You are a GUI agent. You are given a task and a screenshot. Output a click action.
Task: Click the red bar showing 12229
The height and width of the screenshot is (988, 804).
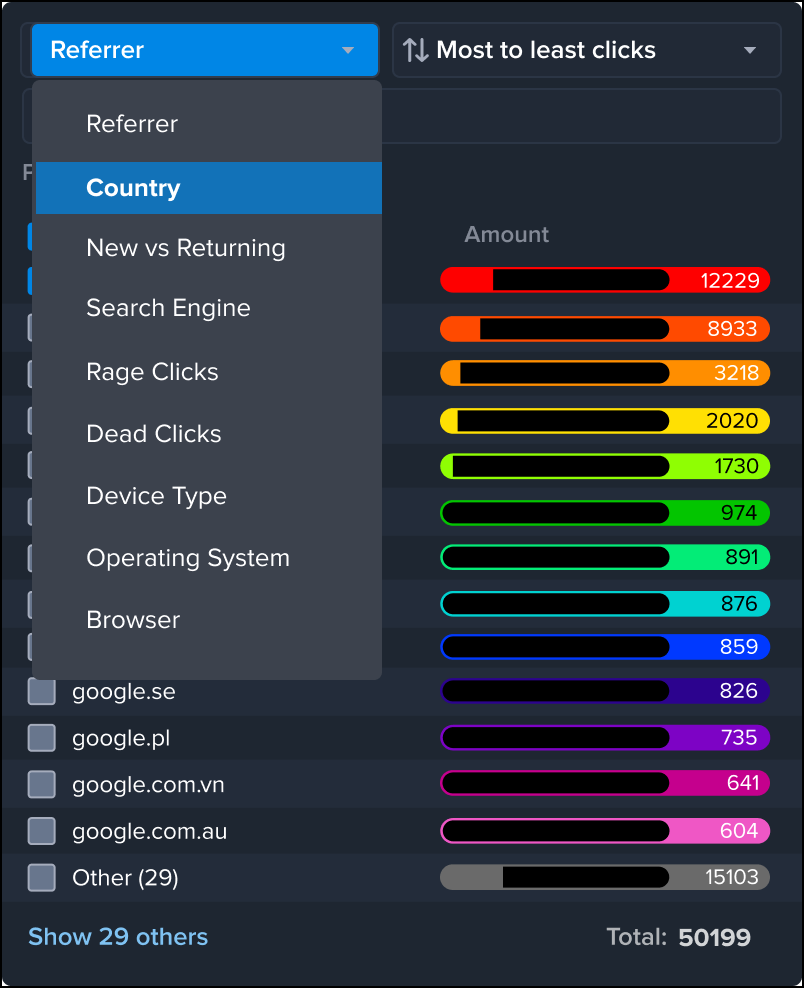605,280
